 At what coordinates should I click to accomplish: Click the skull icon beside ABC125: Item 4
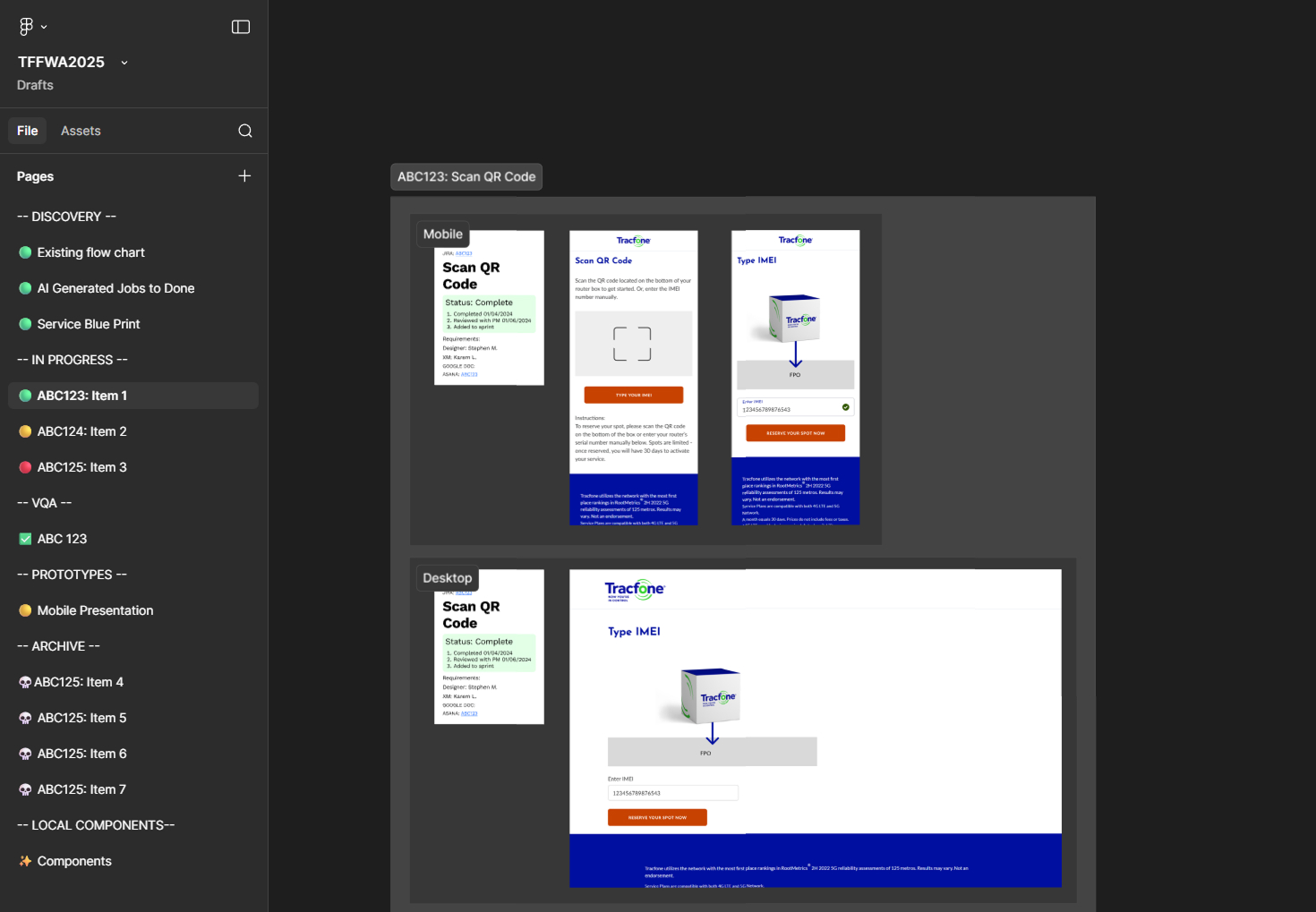[x=24, y=681]
